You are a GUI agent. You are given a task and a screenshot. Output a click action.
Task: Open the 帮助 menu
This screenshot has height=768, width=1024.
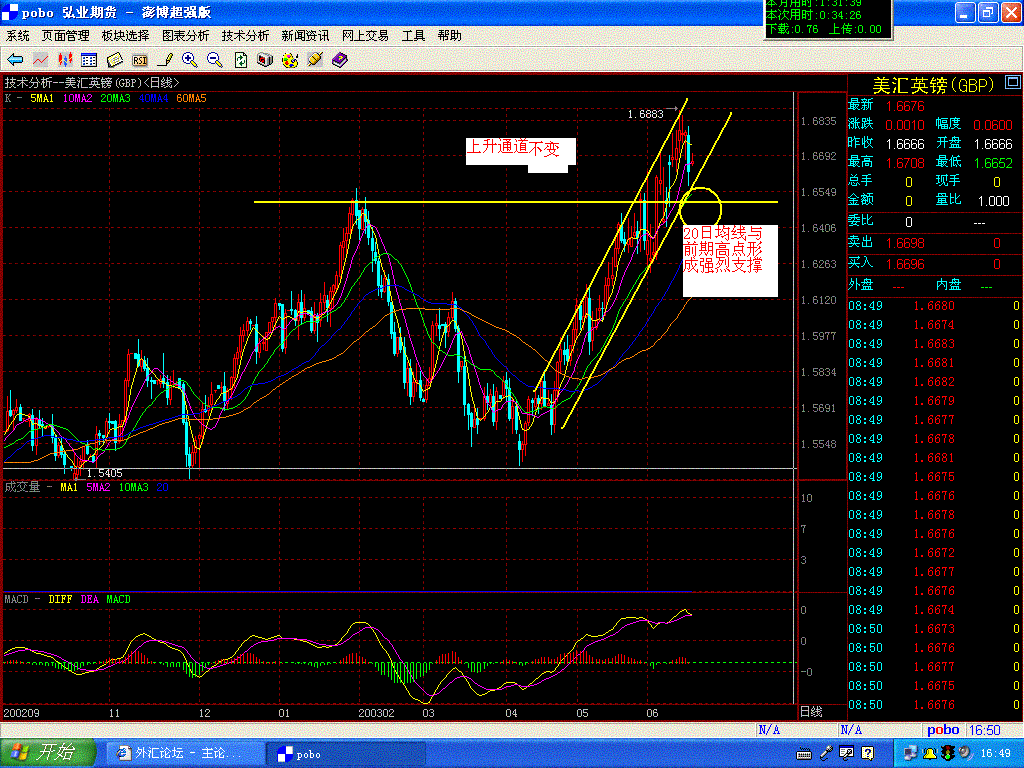(x=449, y=36)
